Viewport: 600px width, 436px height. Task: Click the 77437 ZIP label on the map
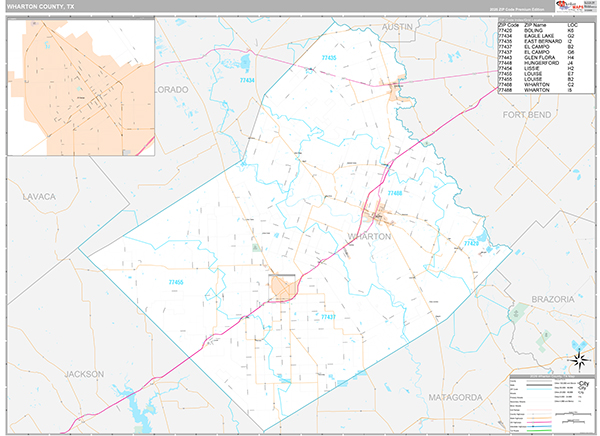click(328, 317)
